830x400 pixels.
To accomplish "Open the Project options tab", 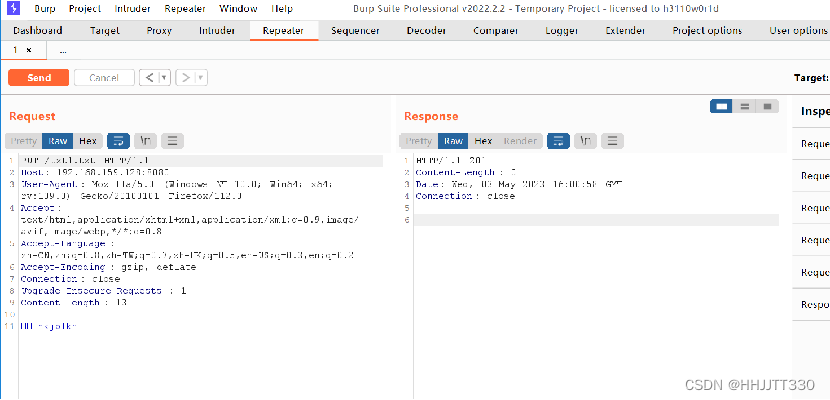I will (x=707, y=31).
